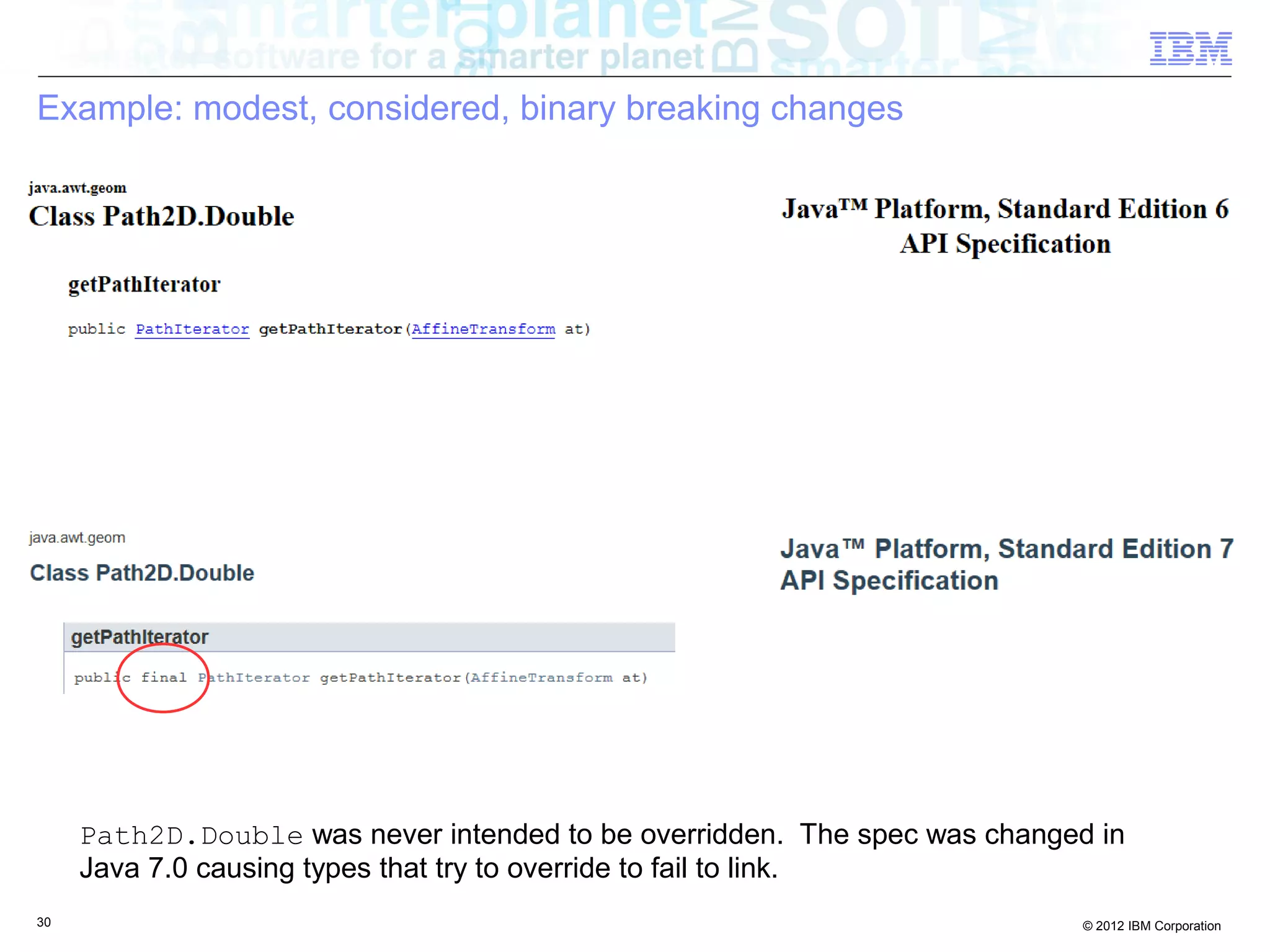
Task: Click the 'Java Platform, Standard Edition 7' heading
Action: 1006,564
